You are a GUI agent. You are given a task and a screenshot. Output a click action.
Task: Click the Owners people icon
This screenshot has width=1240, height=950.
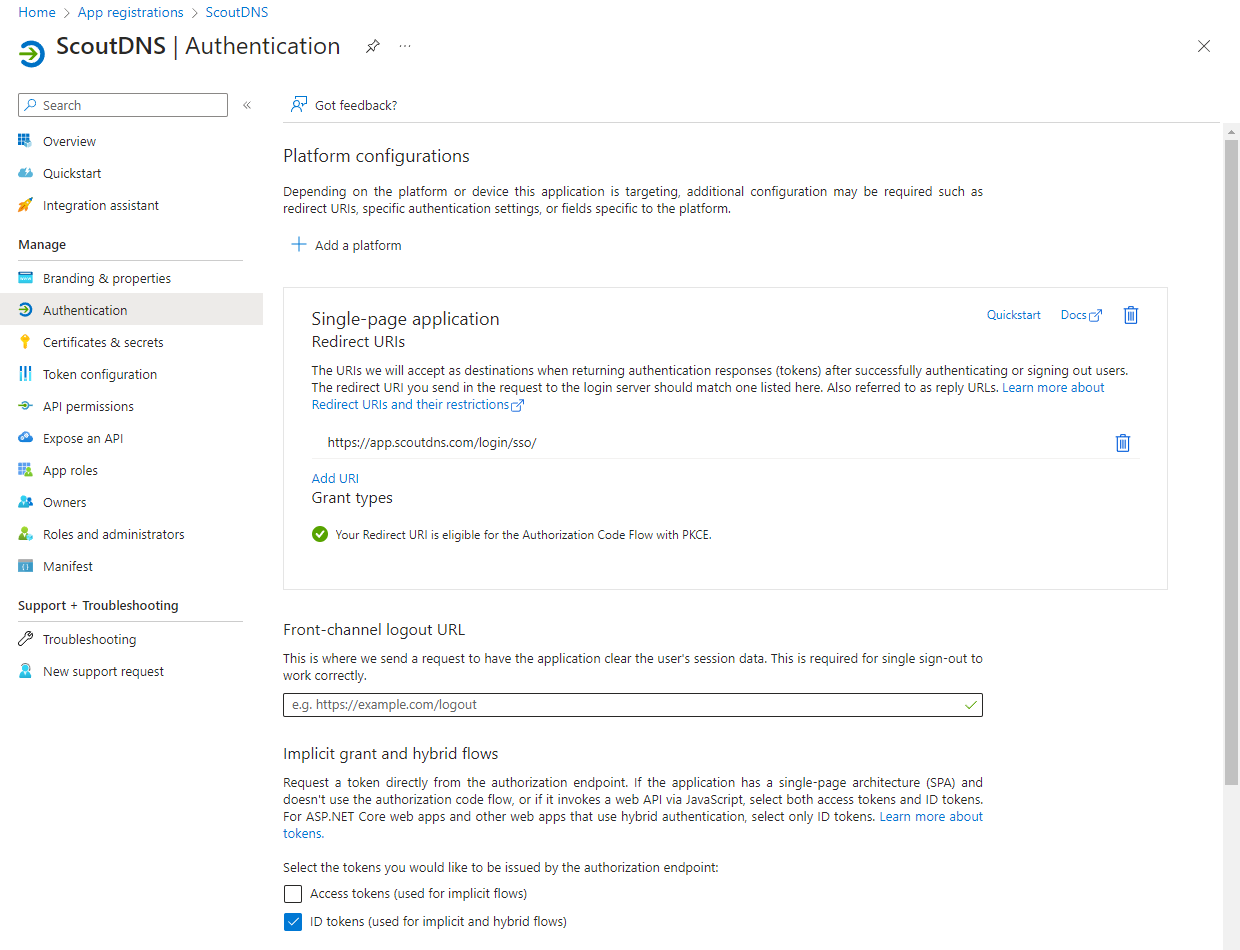coord(25,502)
